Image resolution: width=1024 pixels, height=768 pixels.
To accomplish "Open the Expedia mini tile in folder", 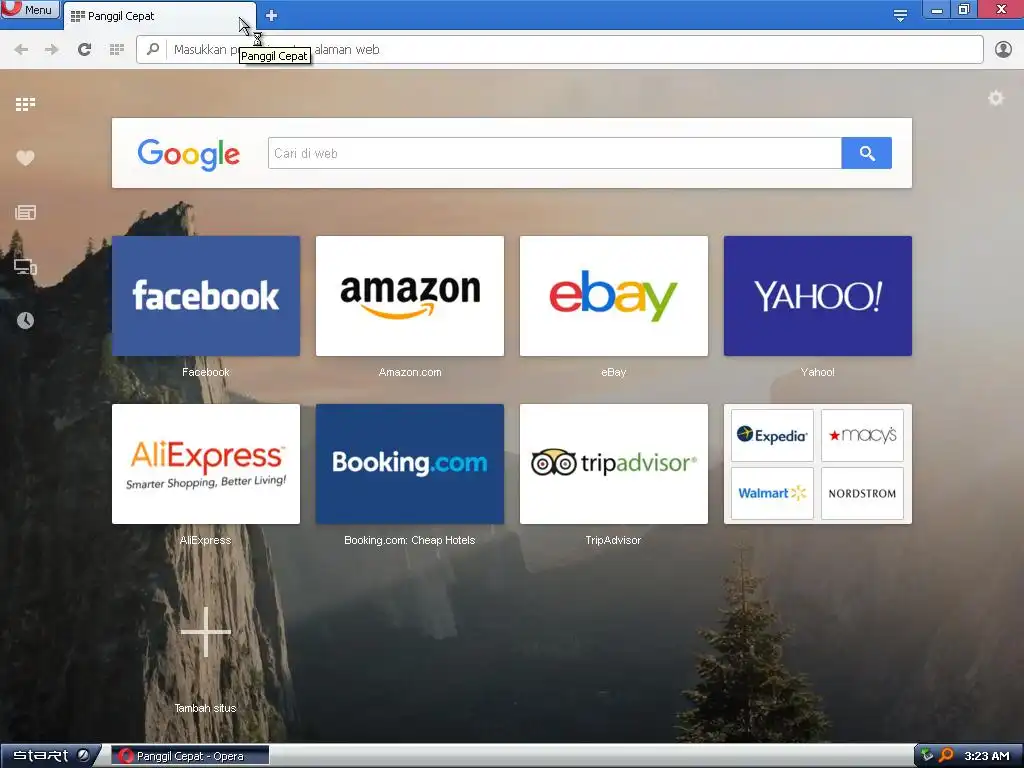I will click(772, 436).
